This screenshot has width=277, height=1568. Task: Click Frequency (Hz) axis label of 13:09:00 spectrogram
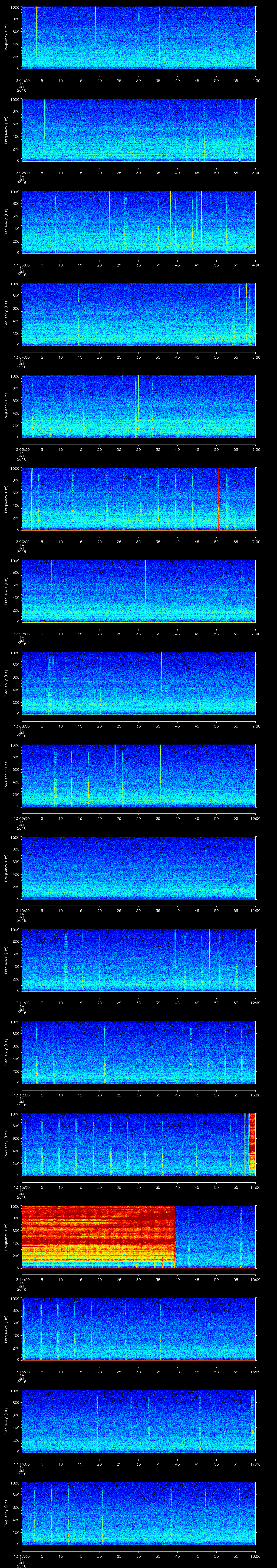6,775
